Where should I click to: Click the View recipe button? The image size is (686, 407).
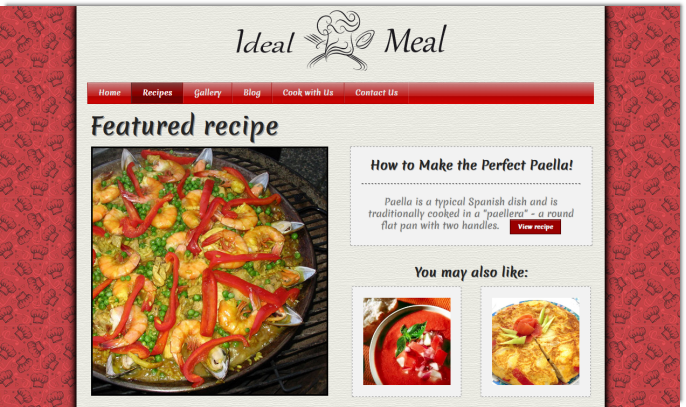(535, 227)
